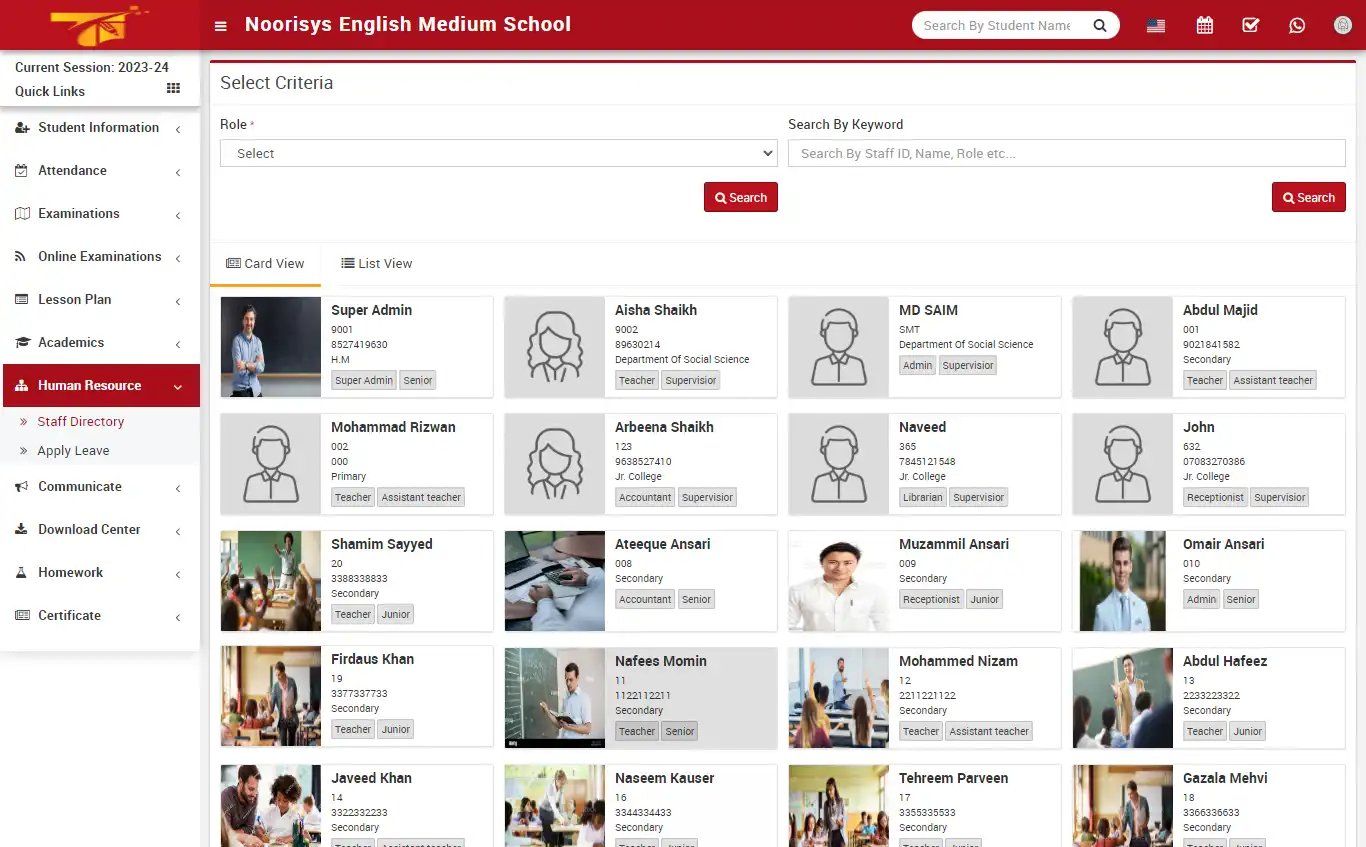This screenshot has width=1366, height=847.
Task: Open the Quick Links grid icon
Action: click(172, 91)
